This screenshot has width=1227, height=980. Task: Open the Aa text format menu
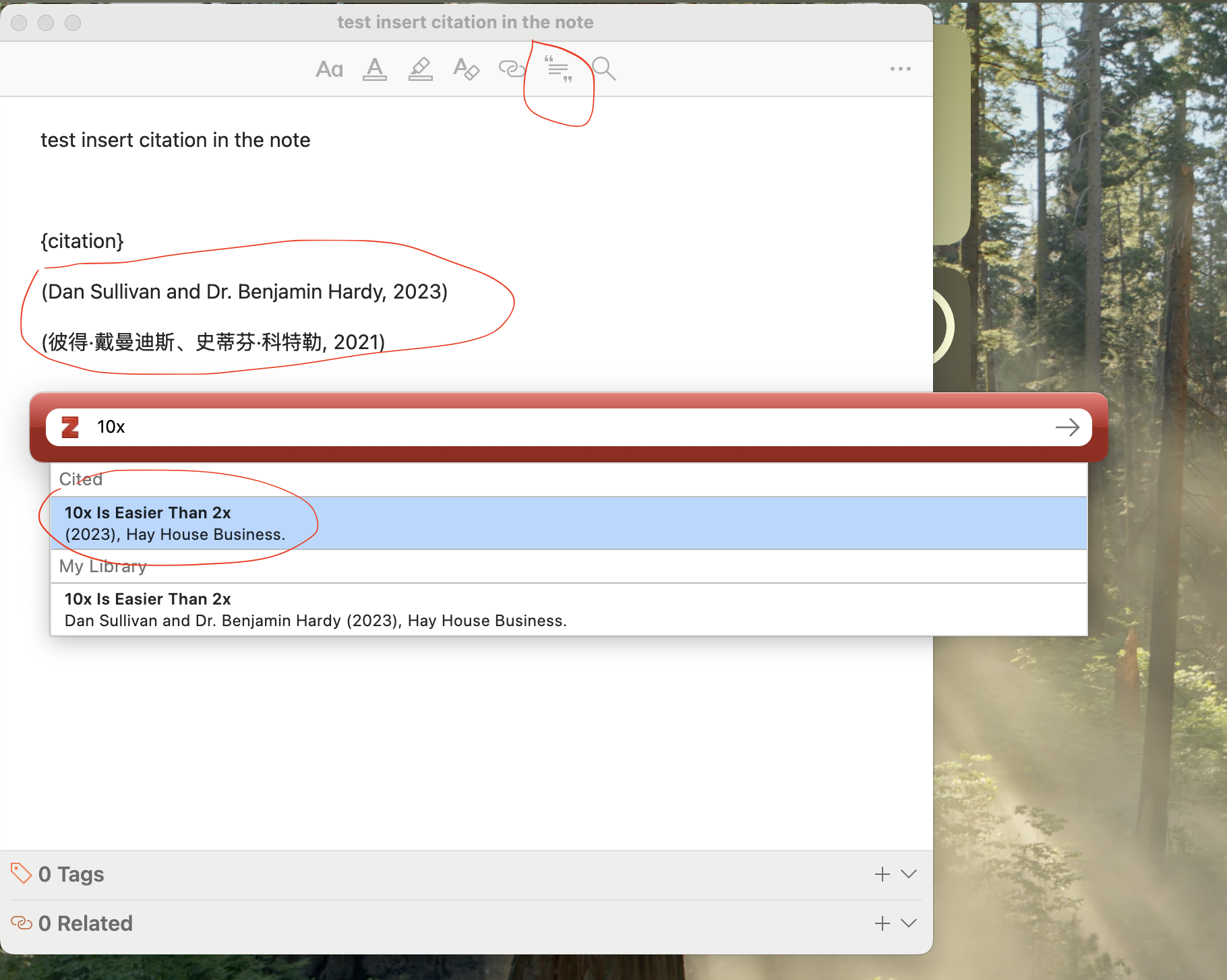coord(330,69)
